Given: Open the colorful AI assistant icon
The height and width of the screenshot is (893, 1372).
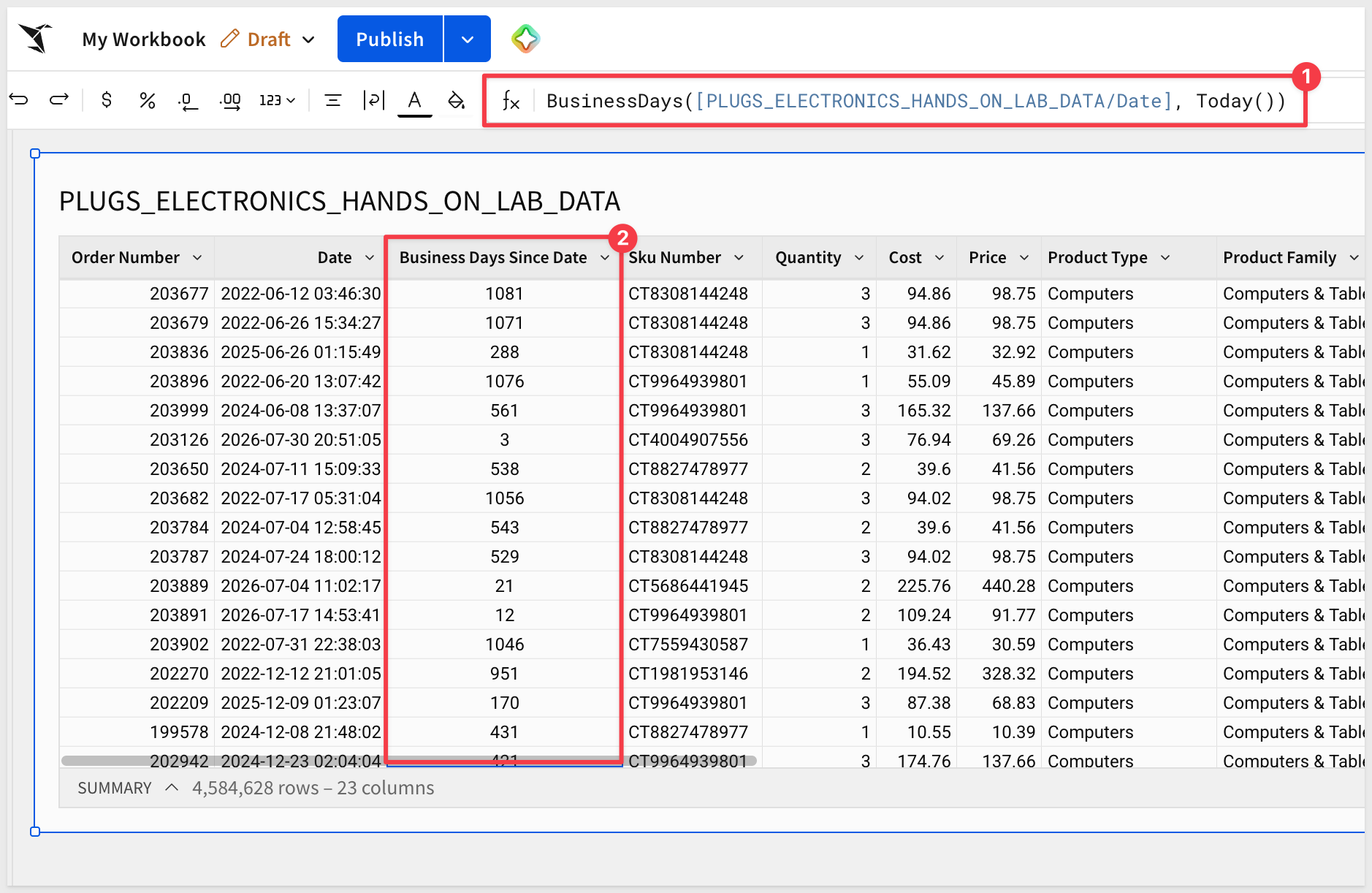Looking at the screenshot, I should tap(525, 39).
